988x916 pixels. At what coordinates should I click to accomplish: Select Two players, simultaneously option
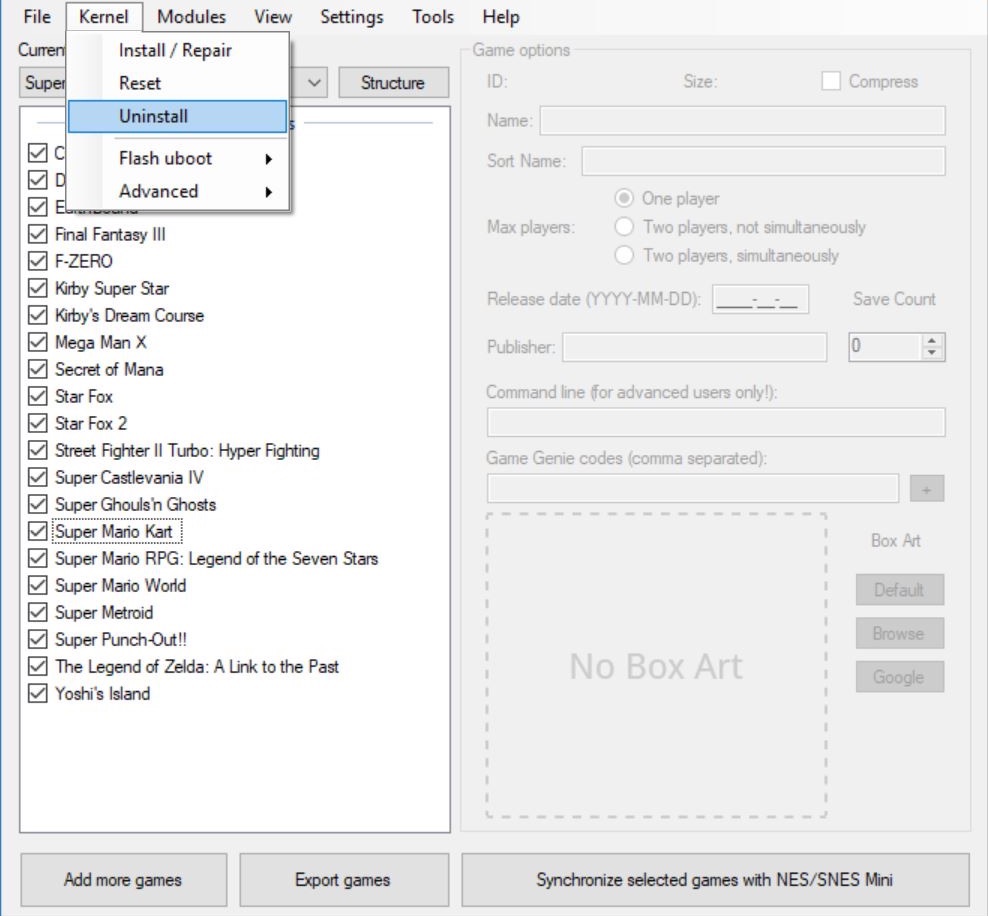624,255
